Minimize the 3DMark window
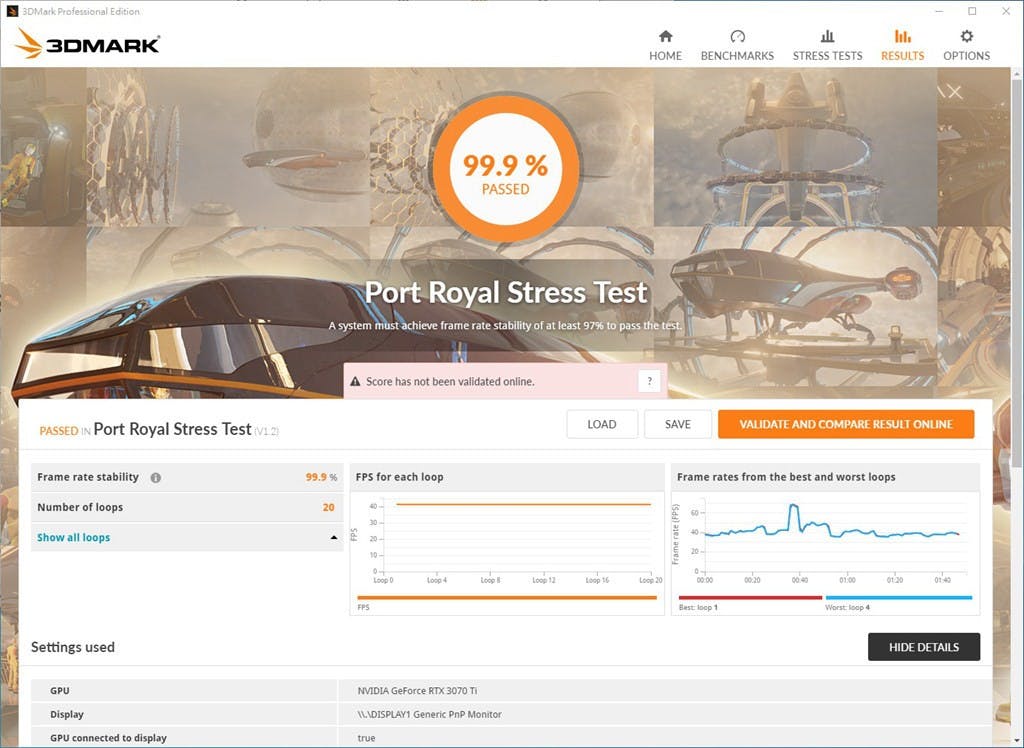Image resolution: width=1024 pixels, height=748 pixels. (938, 11)
